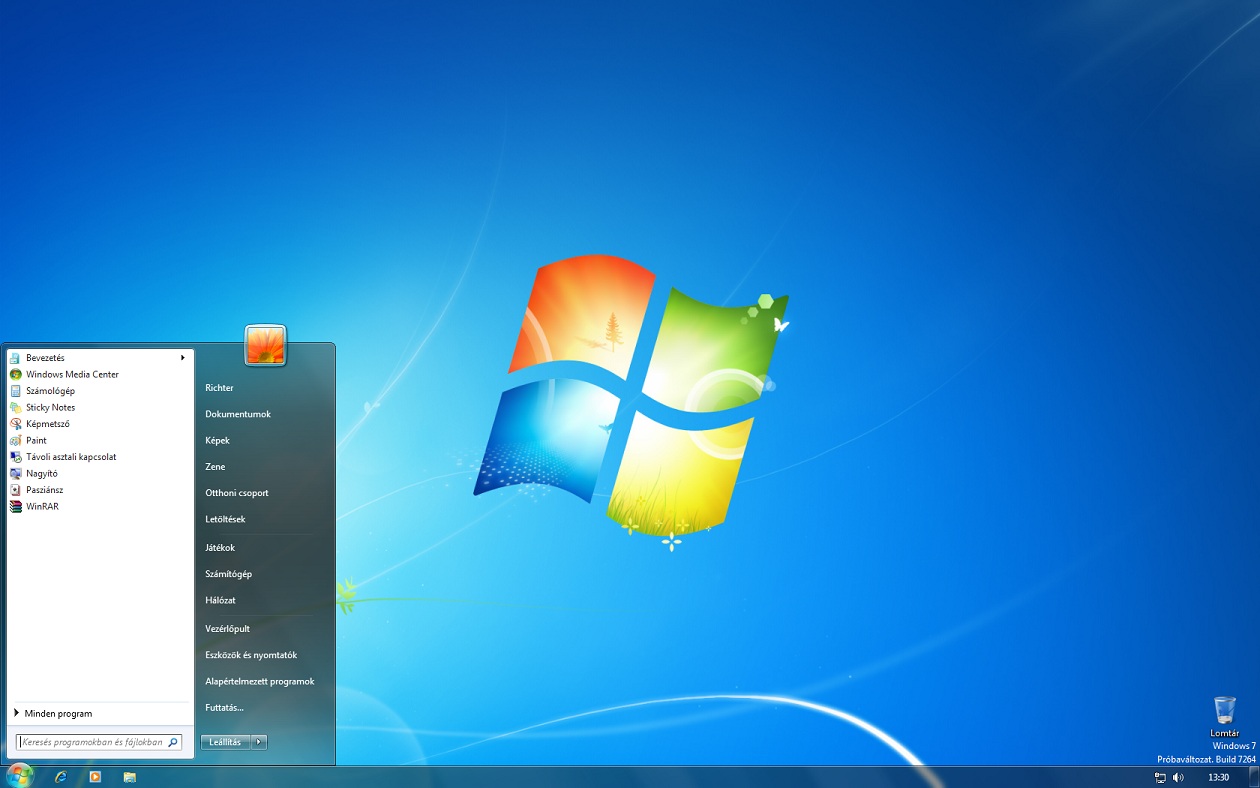Open the arrow beside the Leállítás button
This screenshot has width=1260, height=788.
click(x=259, y=742)
